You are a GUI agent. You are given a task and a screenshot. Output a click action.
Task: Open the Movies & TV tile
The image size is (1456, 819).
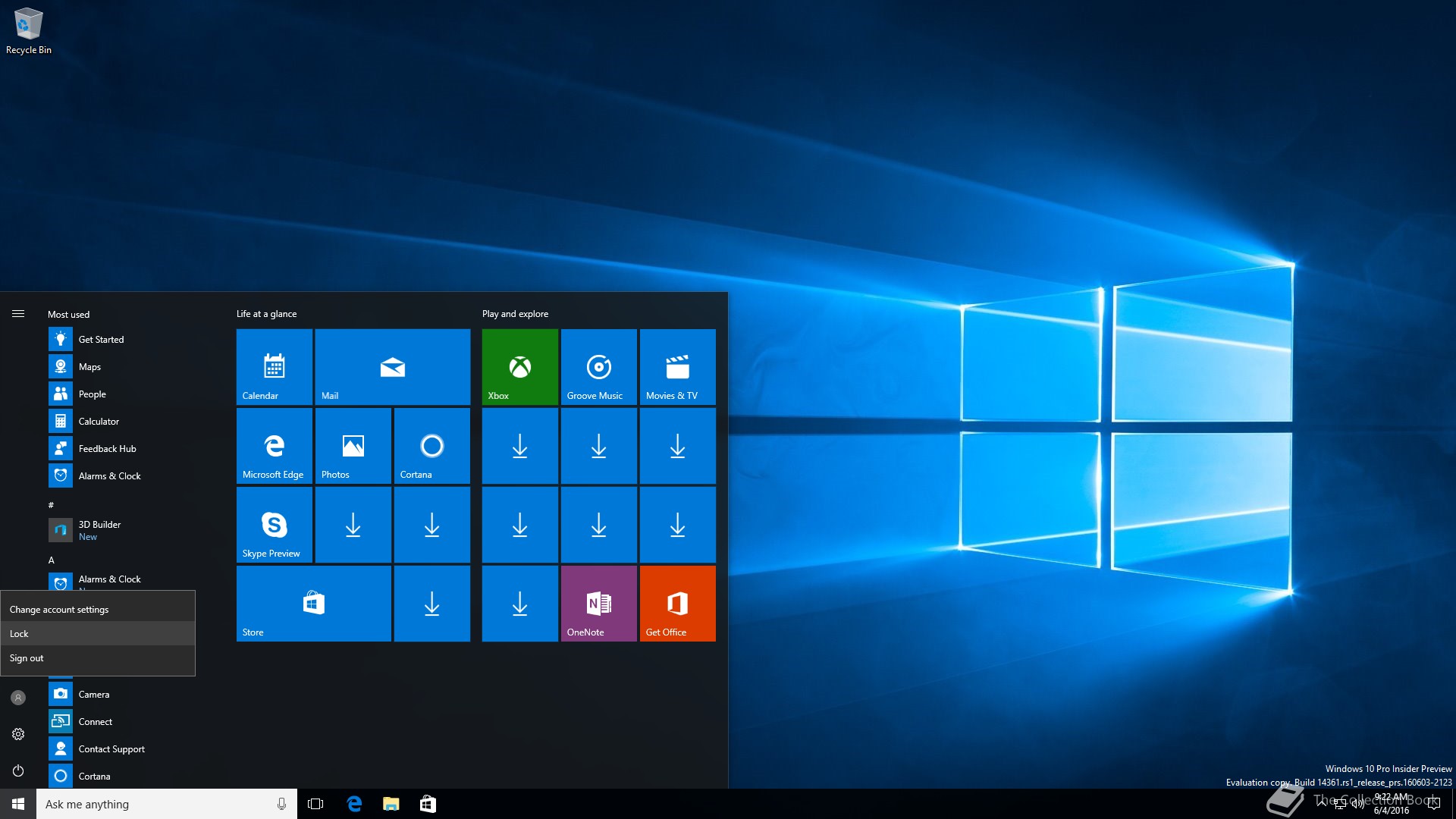677,366
